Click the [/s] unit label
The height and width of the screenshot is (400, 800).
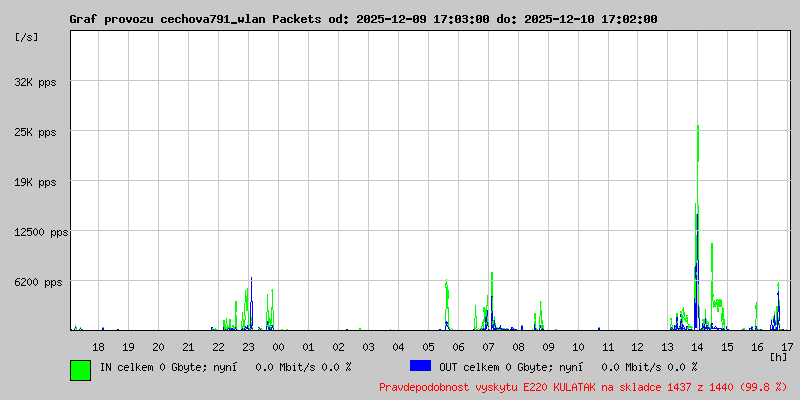pyautogui.click(x=27, y=37)
